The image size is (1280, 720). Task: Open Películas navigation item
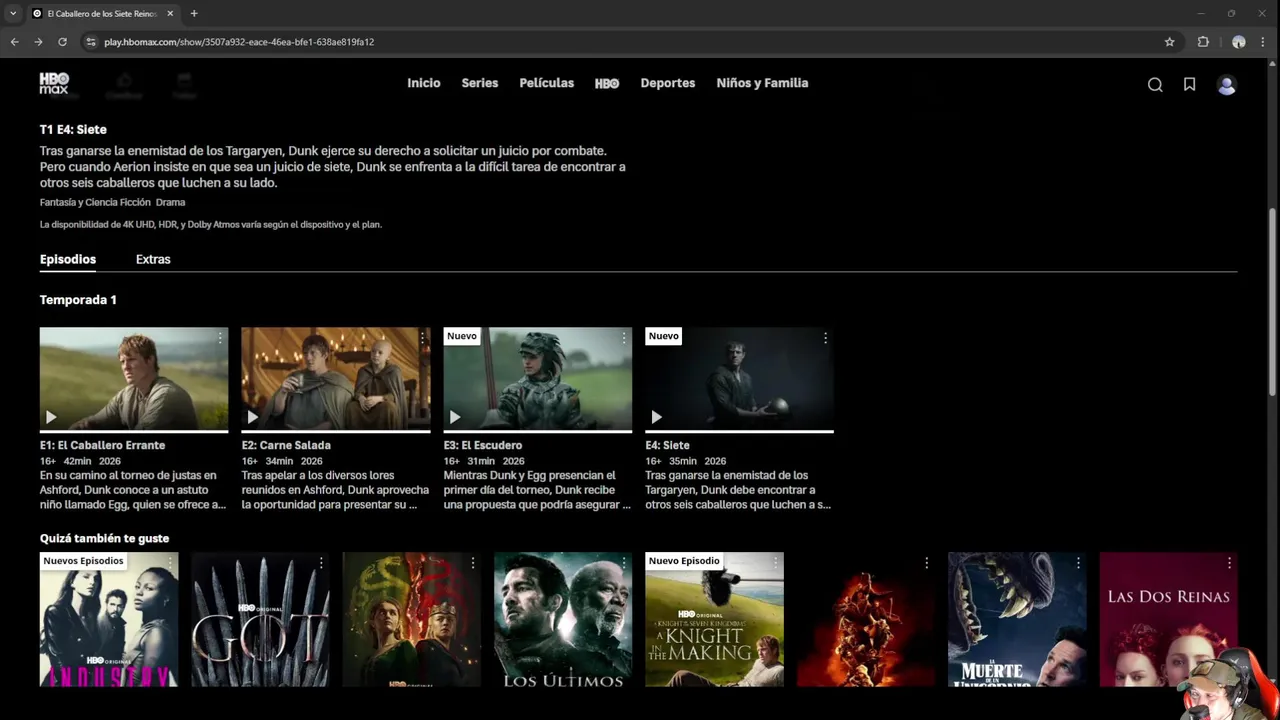tap(547, 83)
